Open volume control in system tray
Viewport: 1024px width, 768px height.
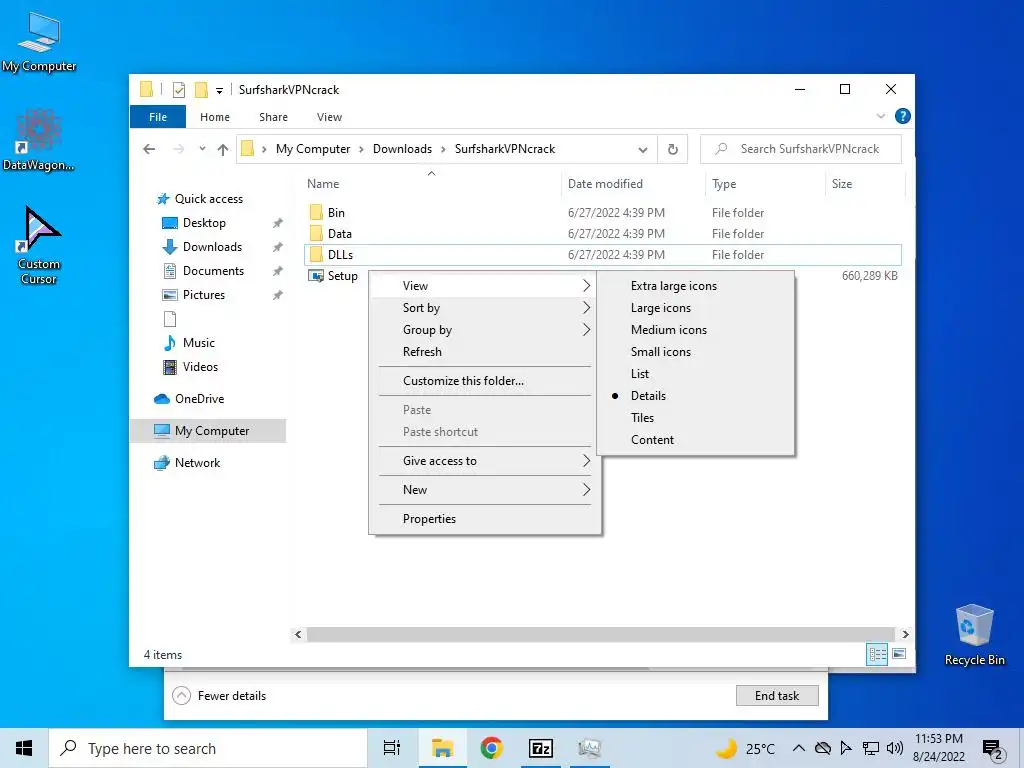[x=895, y=748]
